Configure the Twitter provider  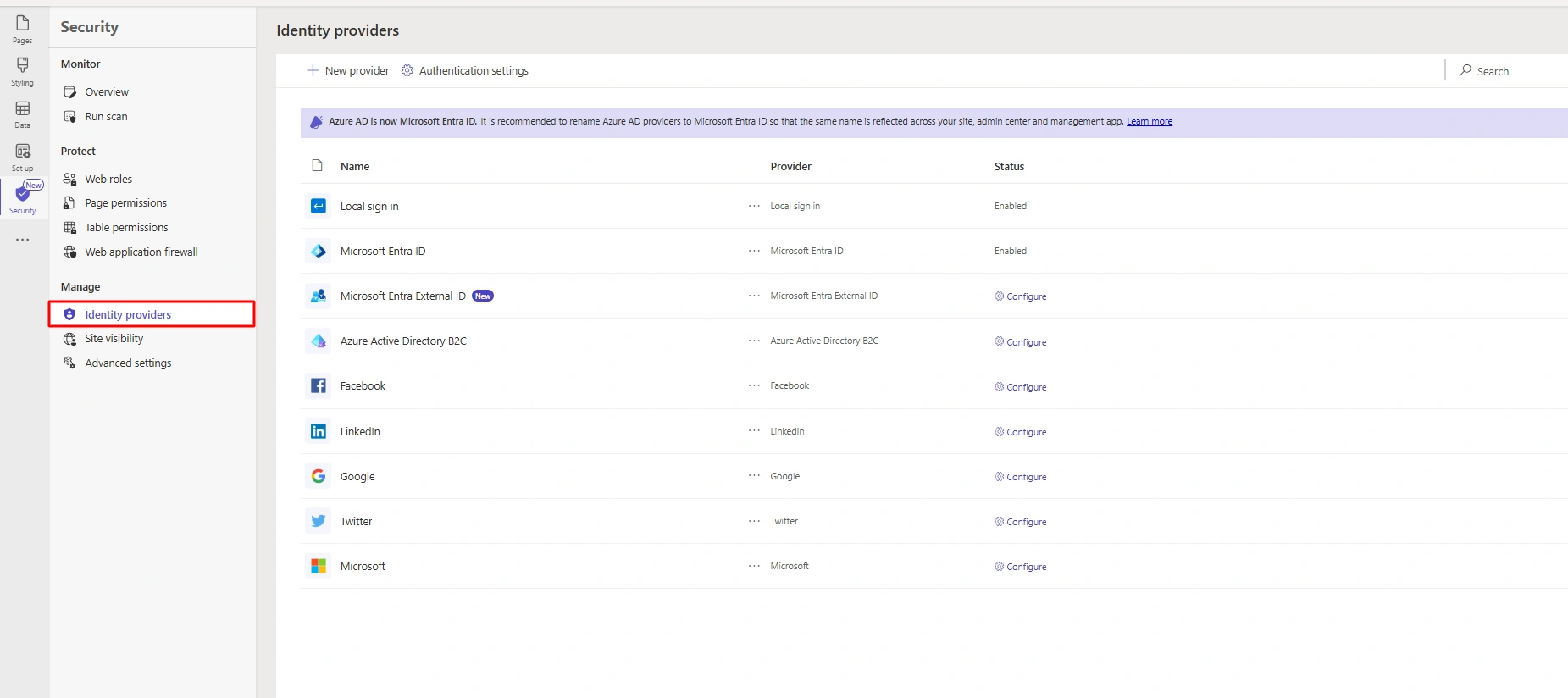pyautogui.click(x=1021, y=522)
